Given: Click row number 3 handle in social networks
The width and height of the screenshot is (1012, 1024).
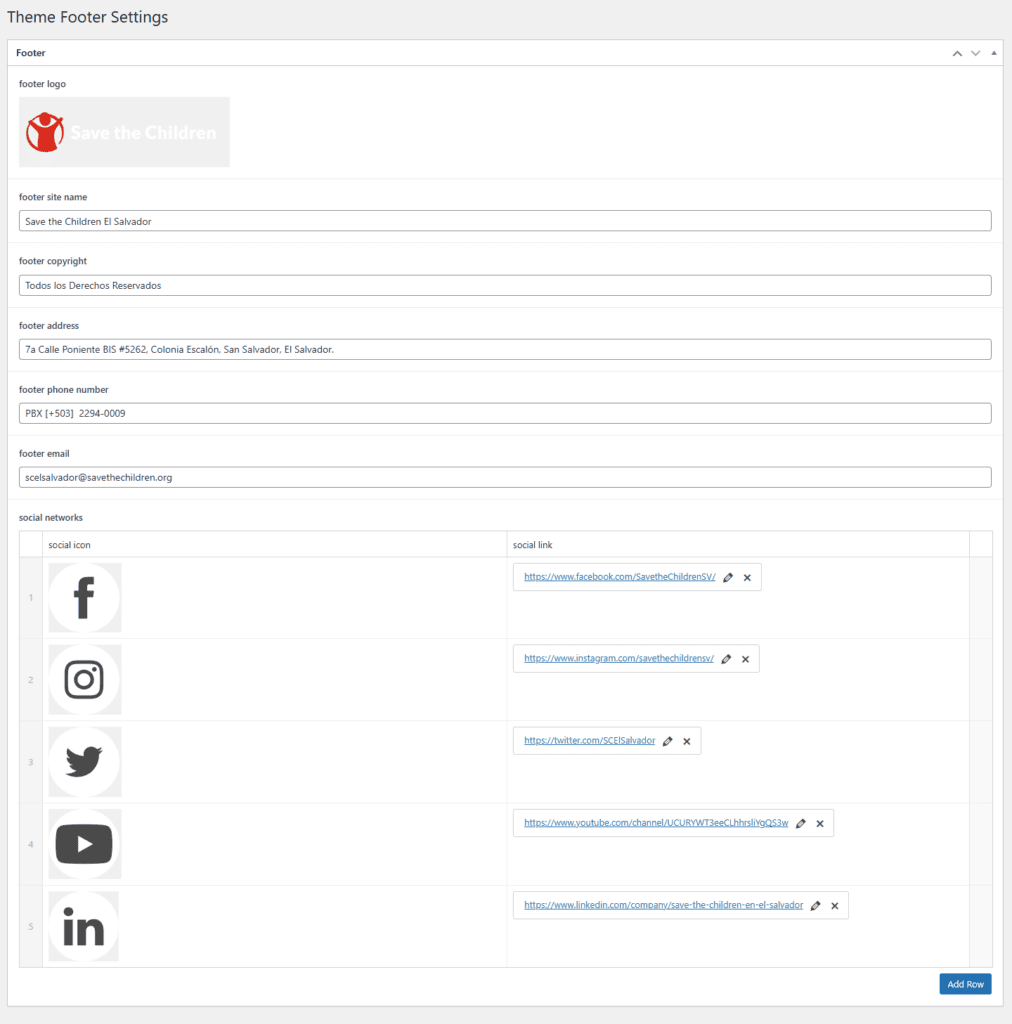Looking at the screenshot, I should coord(31,762).
